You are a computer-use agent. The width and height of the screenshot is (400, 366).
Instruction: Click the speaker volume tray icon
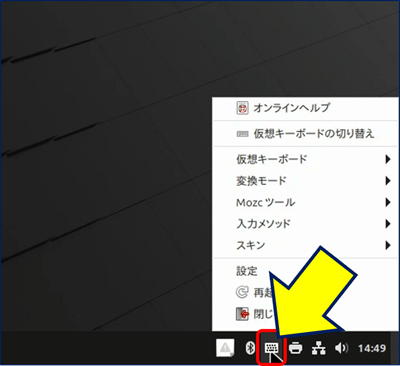click(x=341, y=348)
